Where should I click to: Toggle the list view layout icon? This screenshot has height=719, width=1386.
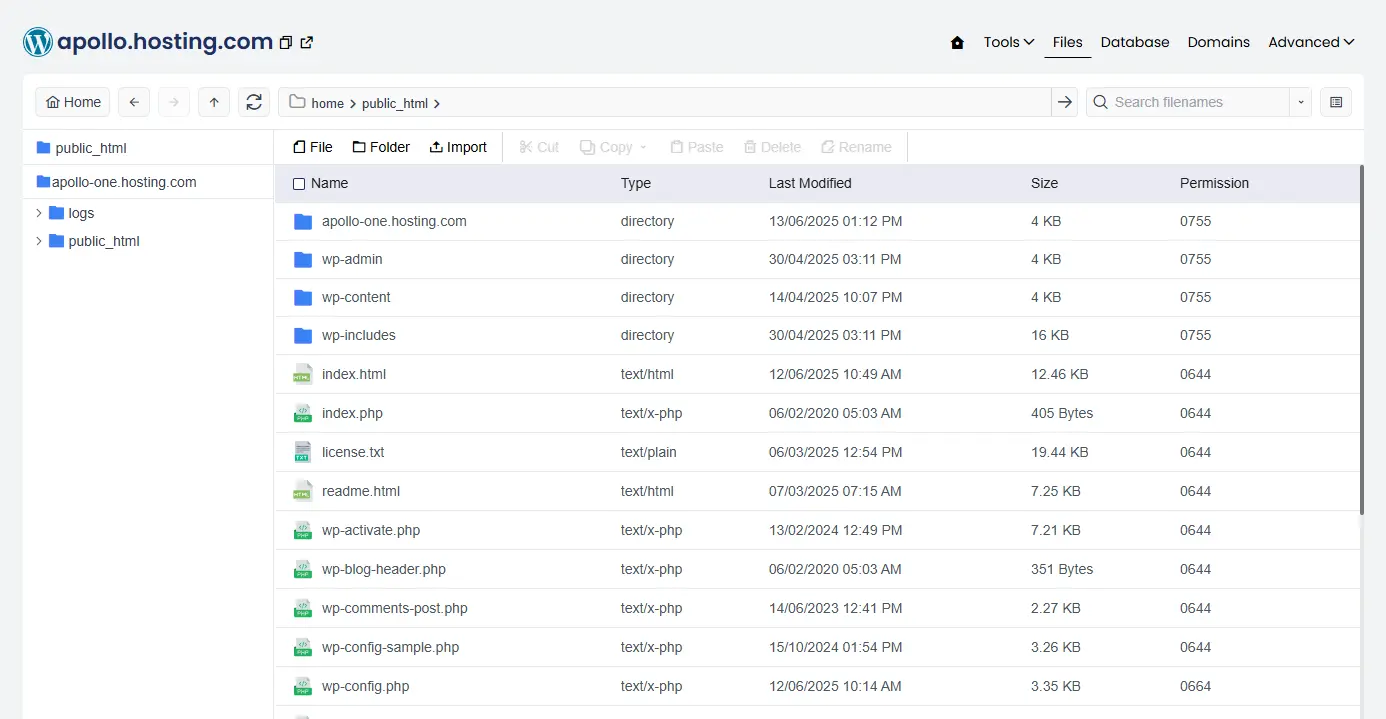1336,102
